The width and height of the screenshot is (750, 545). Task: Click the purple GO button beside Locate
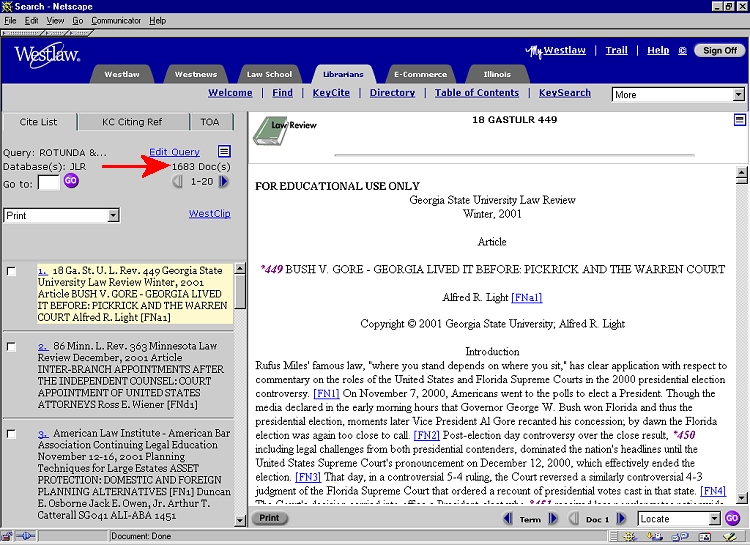(x=732, y=518)
